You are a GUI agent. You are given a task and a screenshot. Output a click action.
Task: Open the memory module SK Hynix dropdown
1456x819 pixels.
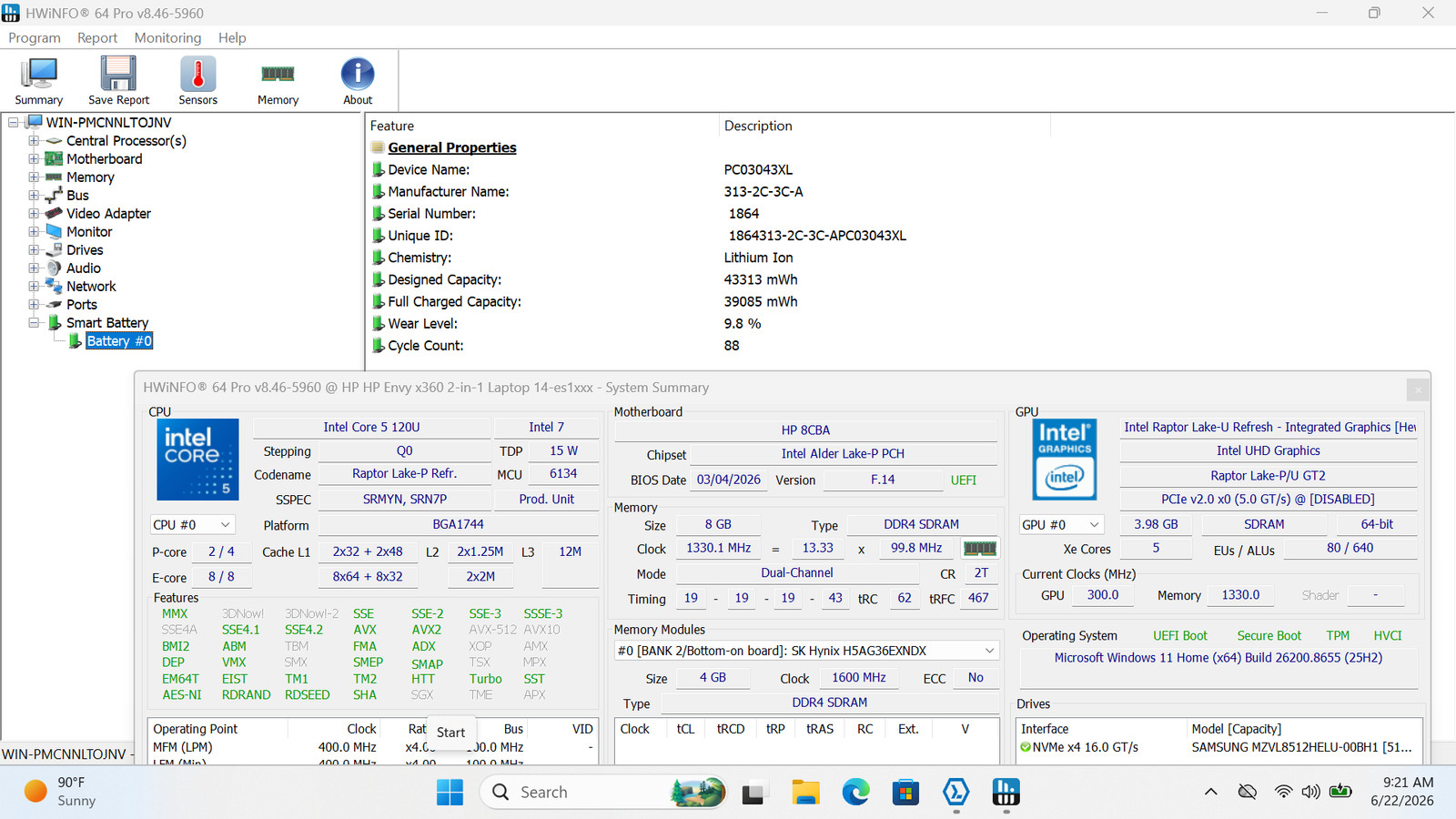(x=807, y=651)
